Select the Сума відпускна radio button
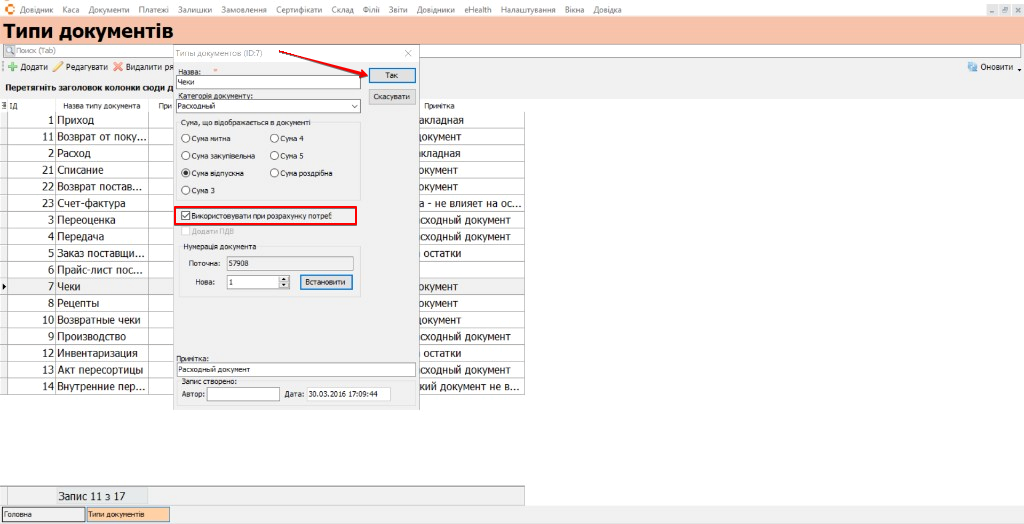This screenshot has width=1024, height=524. coord(186,173)
